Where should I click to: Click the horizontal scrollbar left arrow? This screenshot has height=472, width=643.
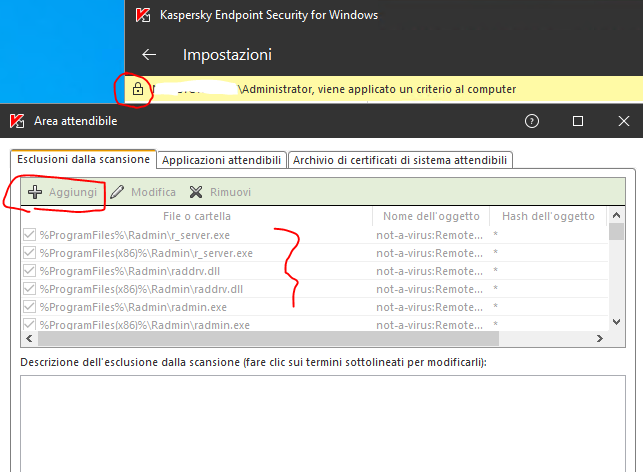pyautogui.click(x=29, y=338)
